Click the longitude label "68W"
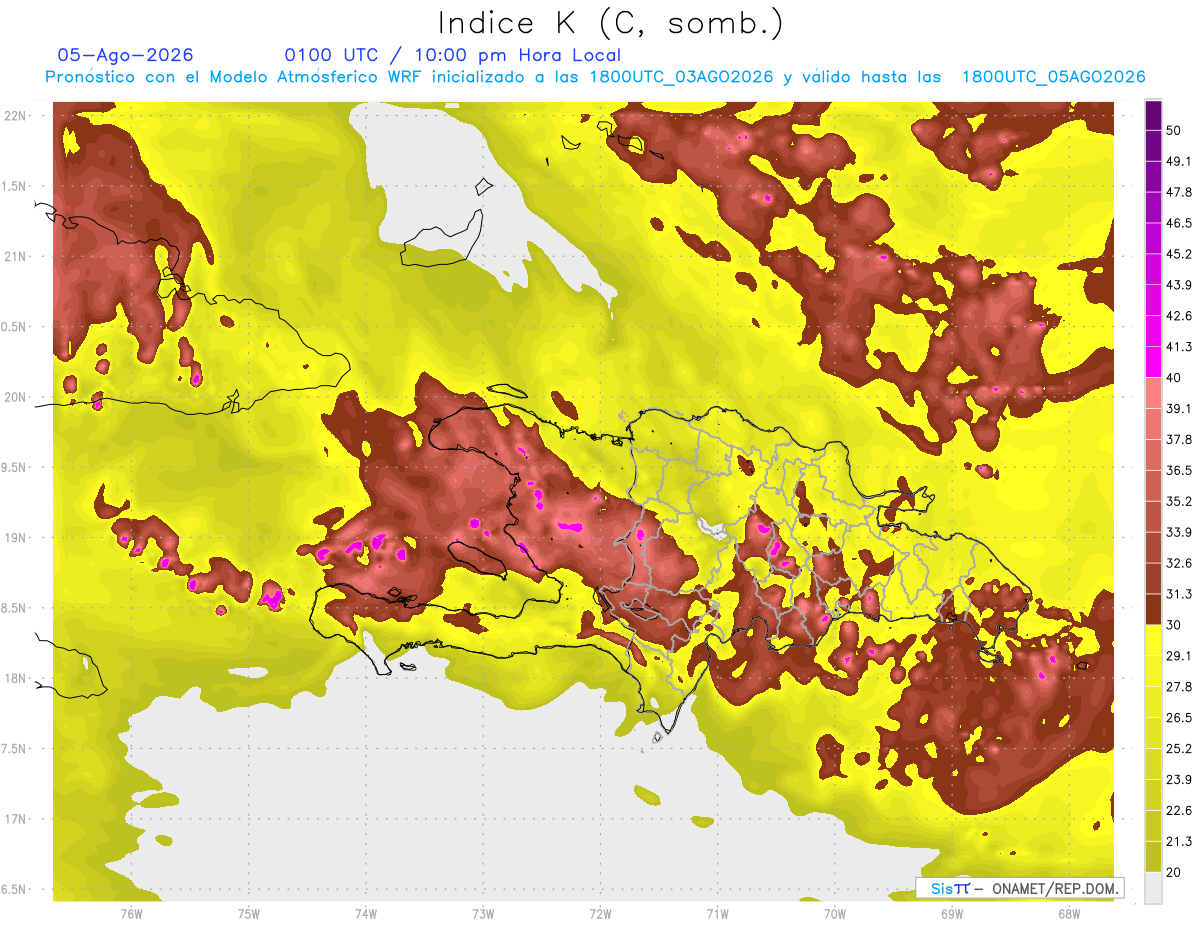The width and height of the screenshot is (1200, 927). tap(1069, 913)
